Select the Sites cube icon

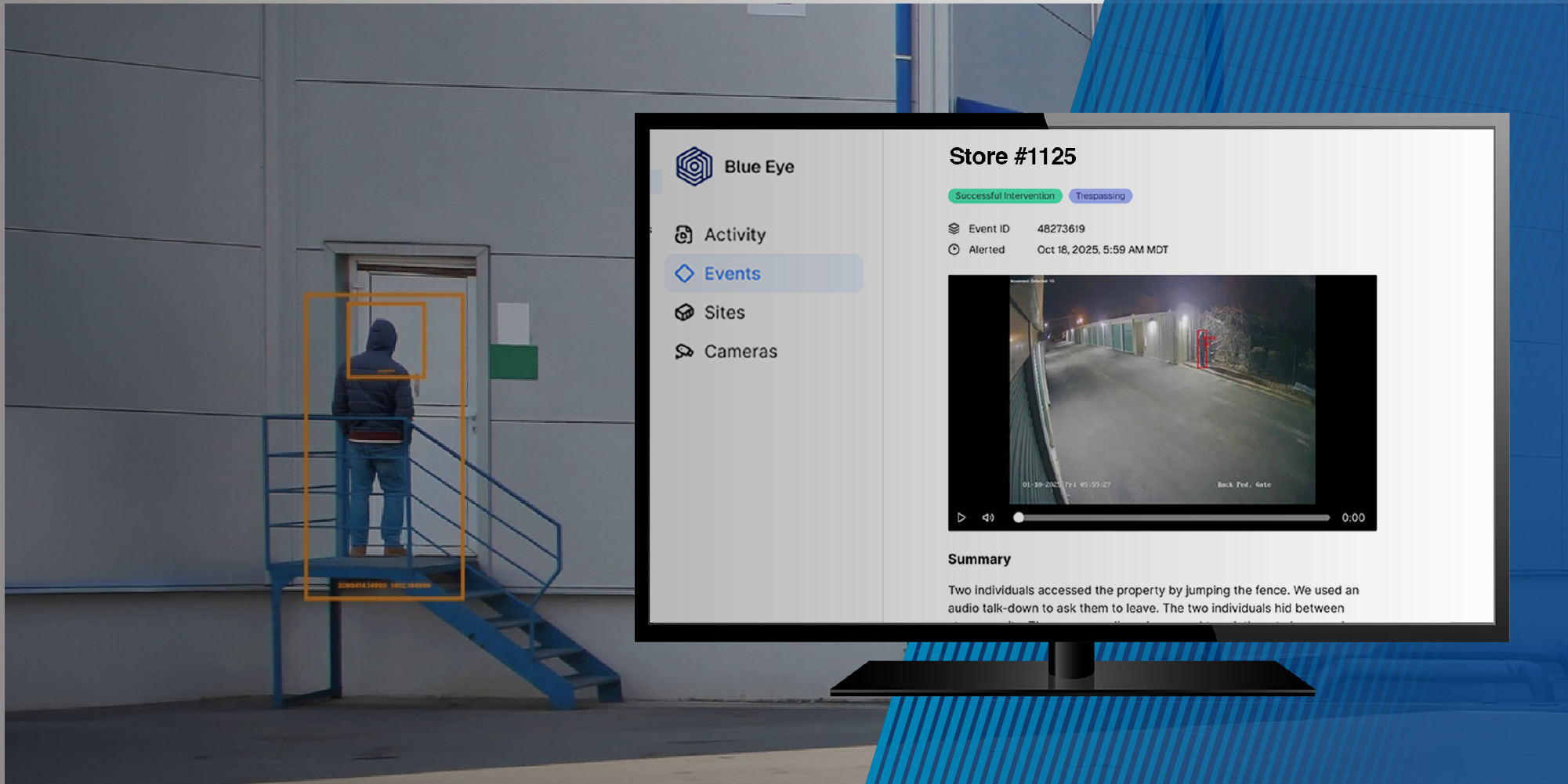684,313
